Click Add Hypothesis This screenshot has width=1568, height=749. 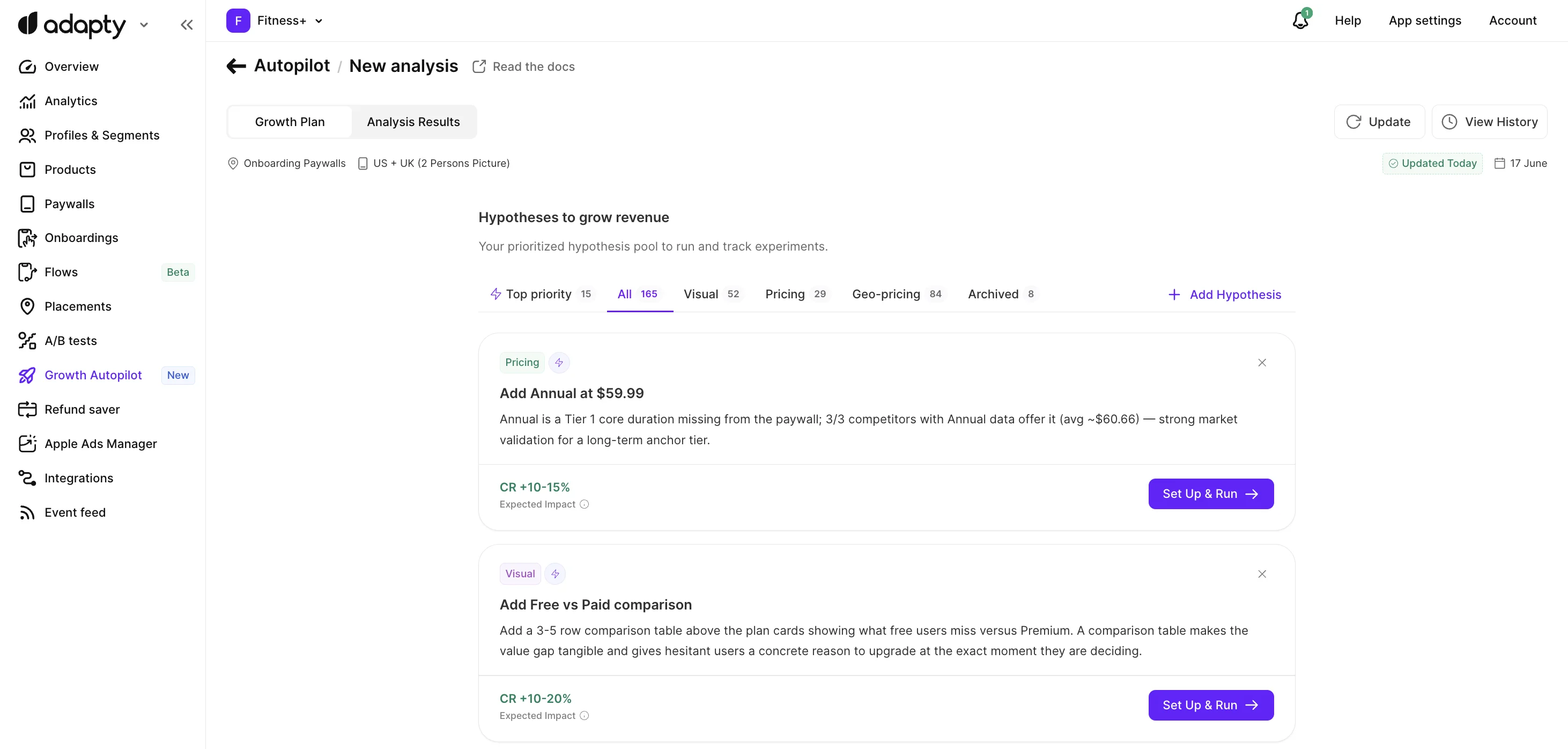[x=1225, y=295]
